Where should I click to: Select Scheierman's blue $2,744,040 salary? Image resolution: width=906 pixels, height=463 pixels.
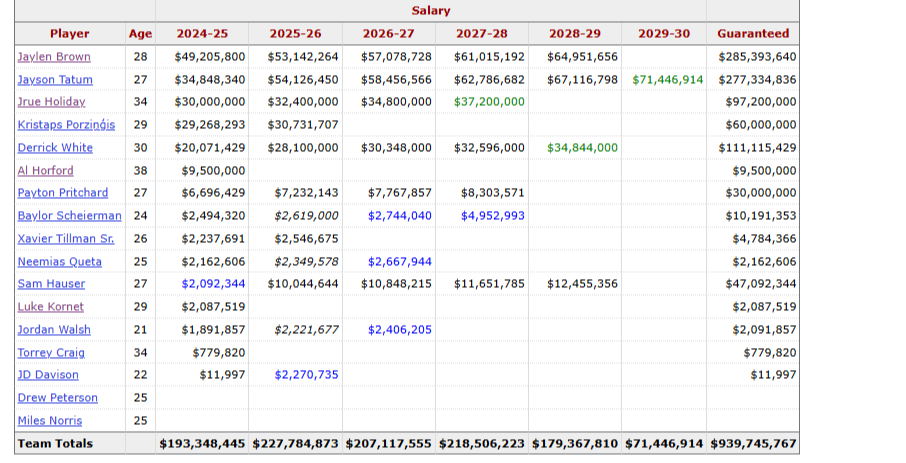(x=399, y=216)
